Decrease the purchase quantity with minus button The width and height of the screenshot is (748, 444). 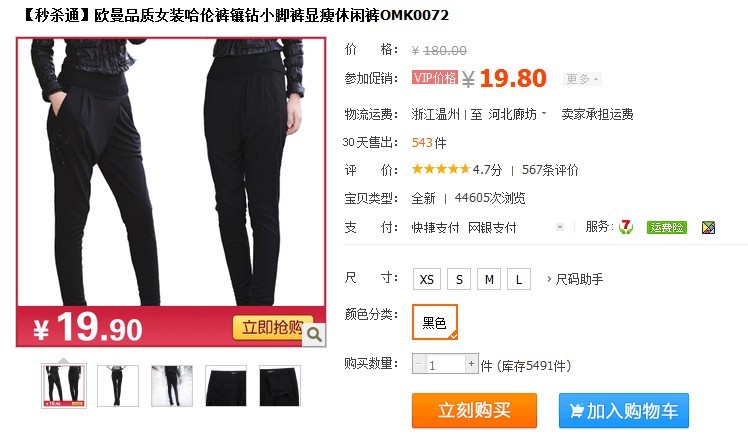[418, 364]
